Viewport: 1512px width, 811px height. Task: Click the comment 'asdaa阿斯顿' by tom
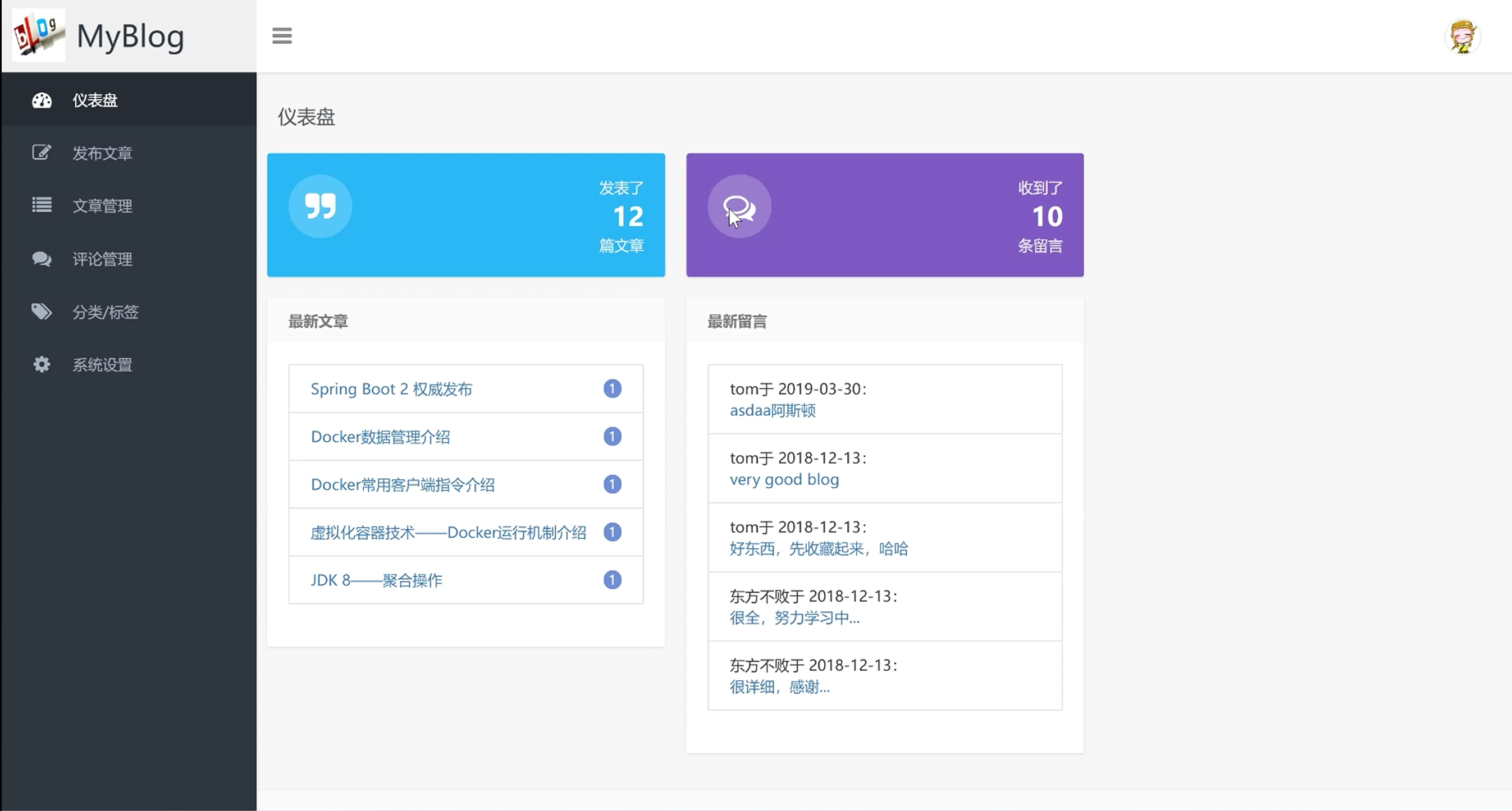pos(773,410)
